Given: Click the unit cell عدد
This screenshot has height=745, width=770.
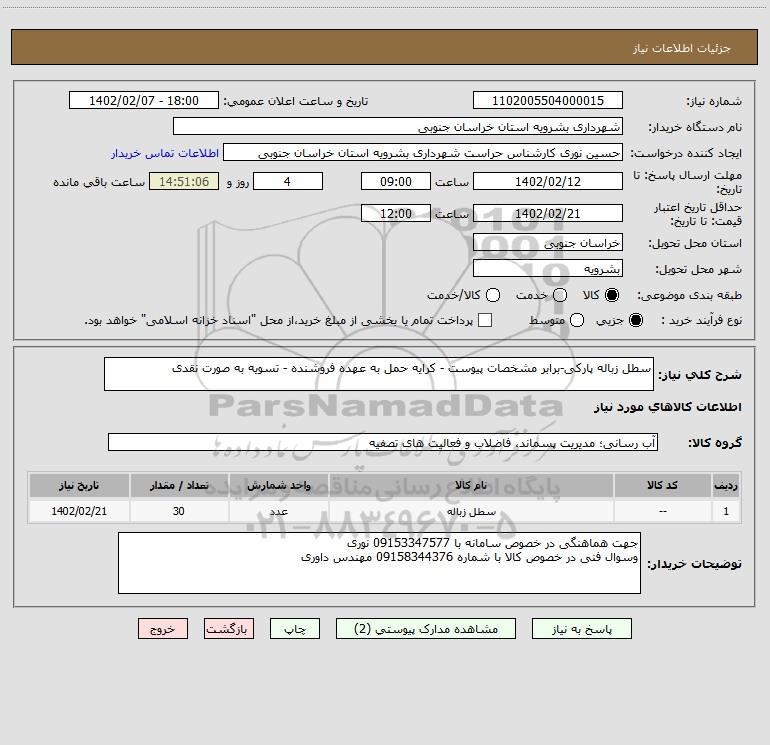Looking at the screenshot, I should [x=278, y=511].
